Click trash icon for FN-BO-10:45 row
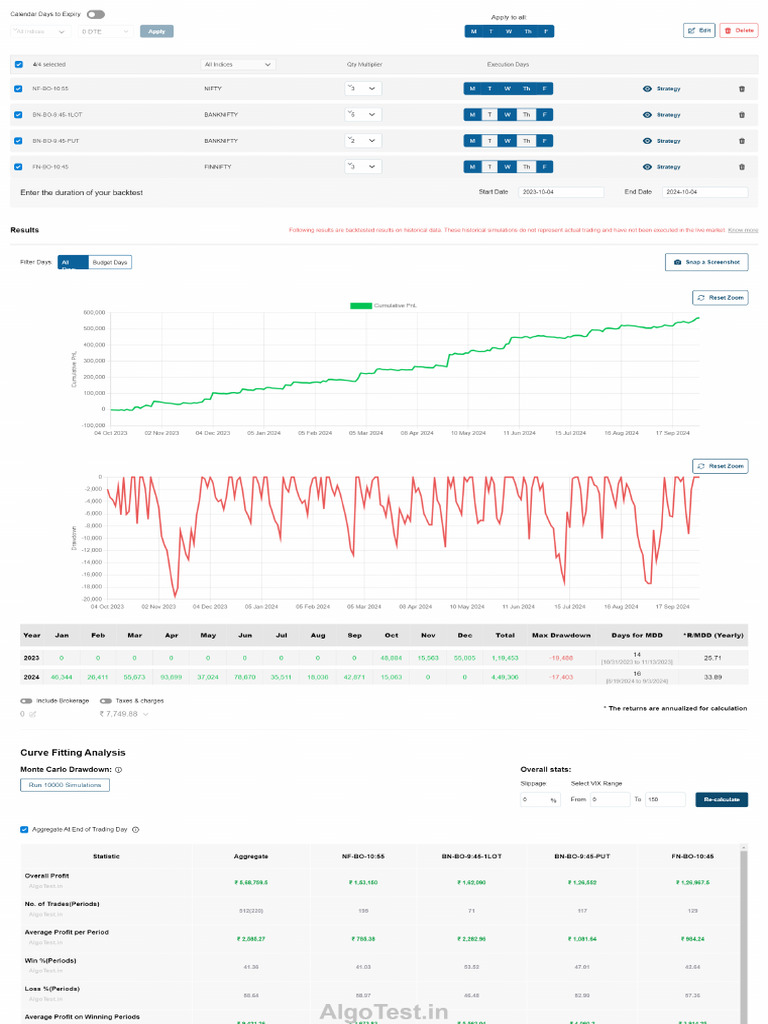 point(741,167)
